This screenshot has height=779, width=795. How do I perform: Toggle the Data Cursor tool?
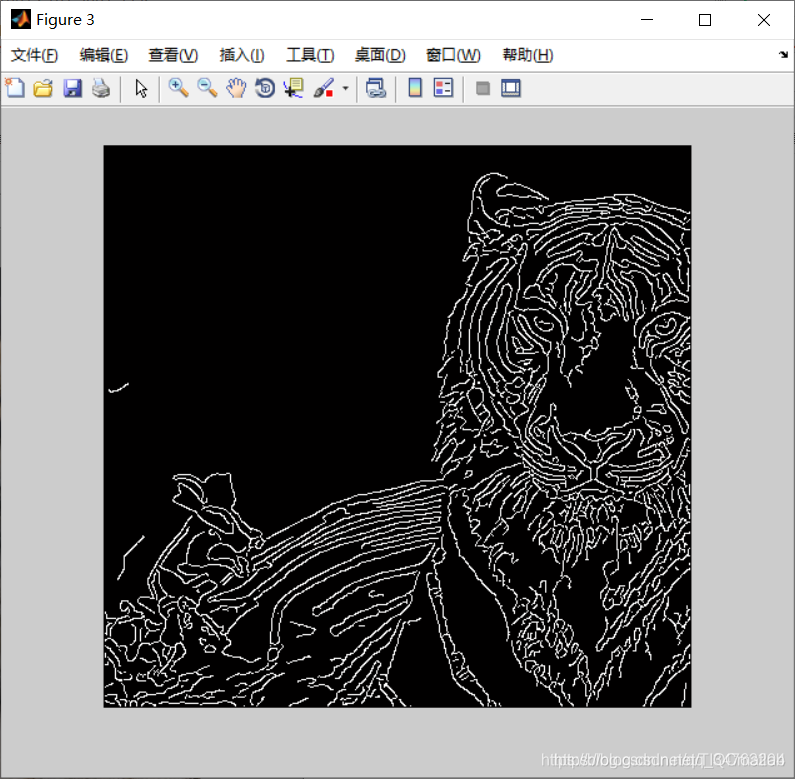(294, 88)
